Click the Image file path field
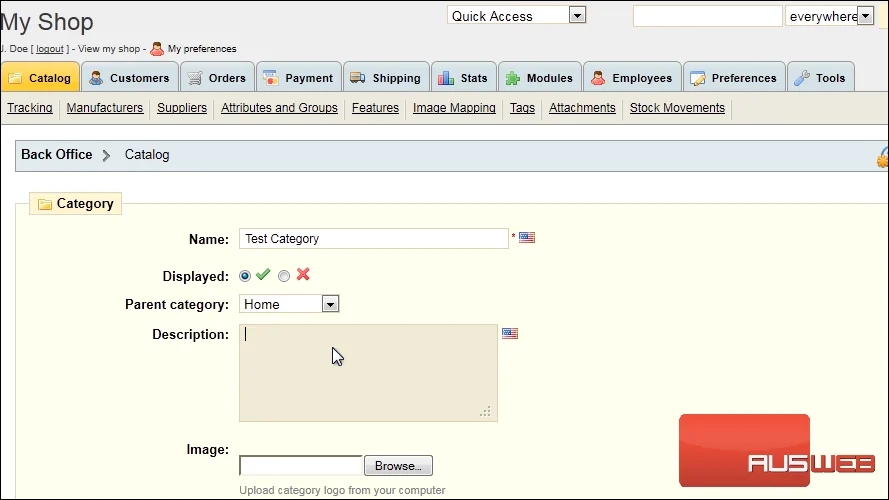 click(x=300, y=465)
